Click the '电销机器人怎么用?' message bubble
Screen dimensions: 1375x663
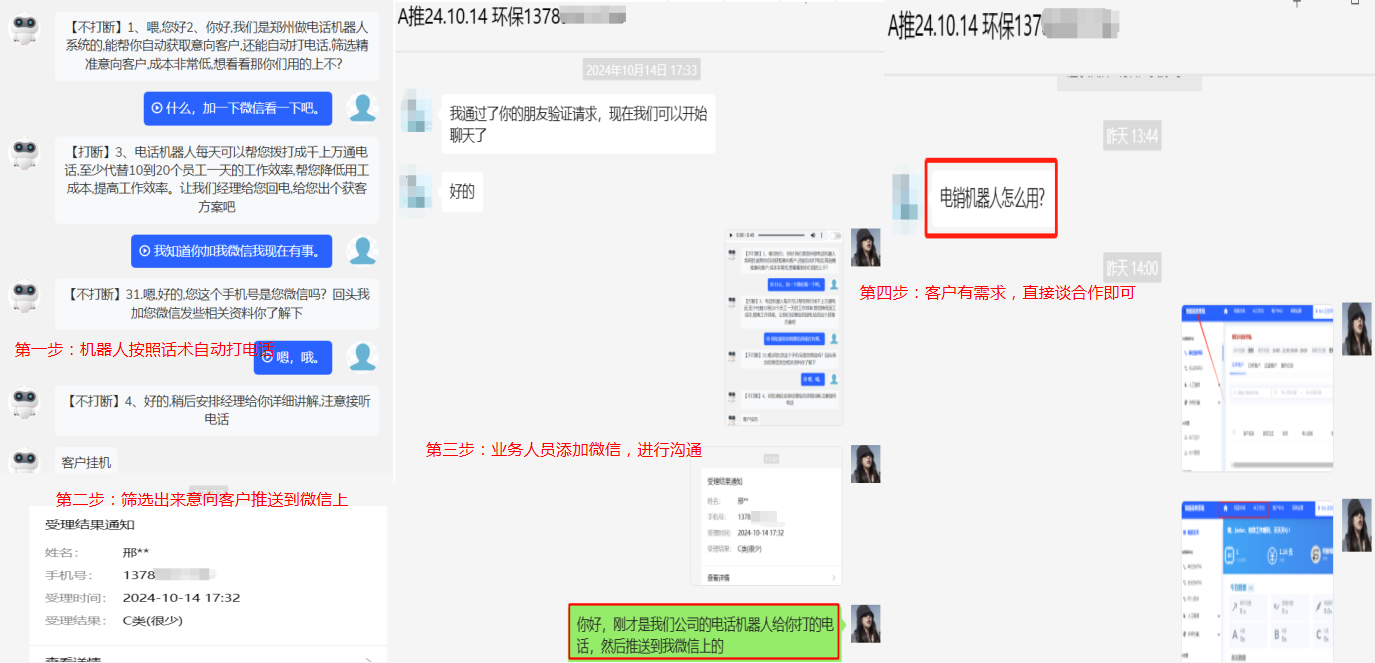991,198
